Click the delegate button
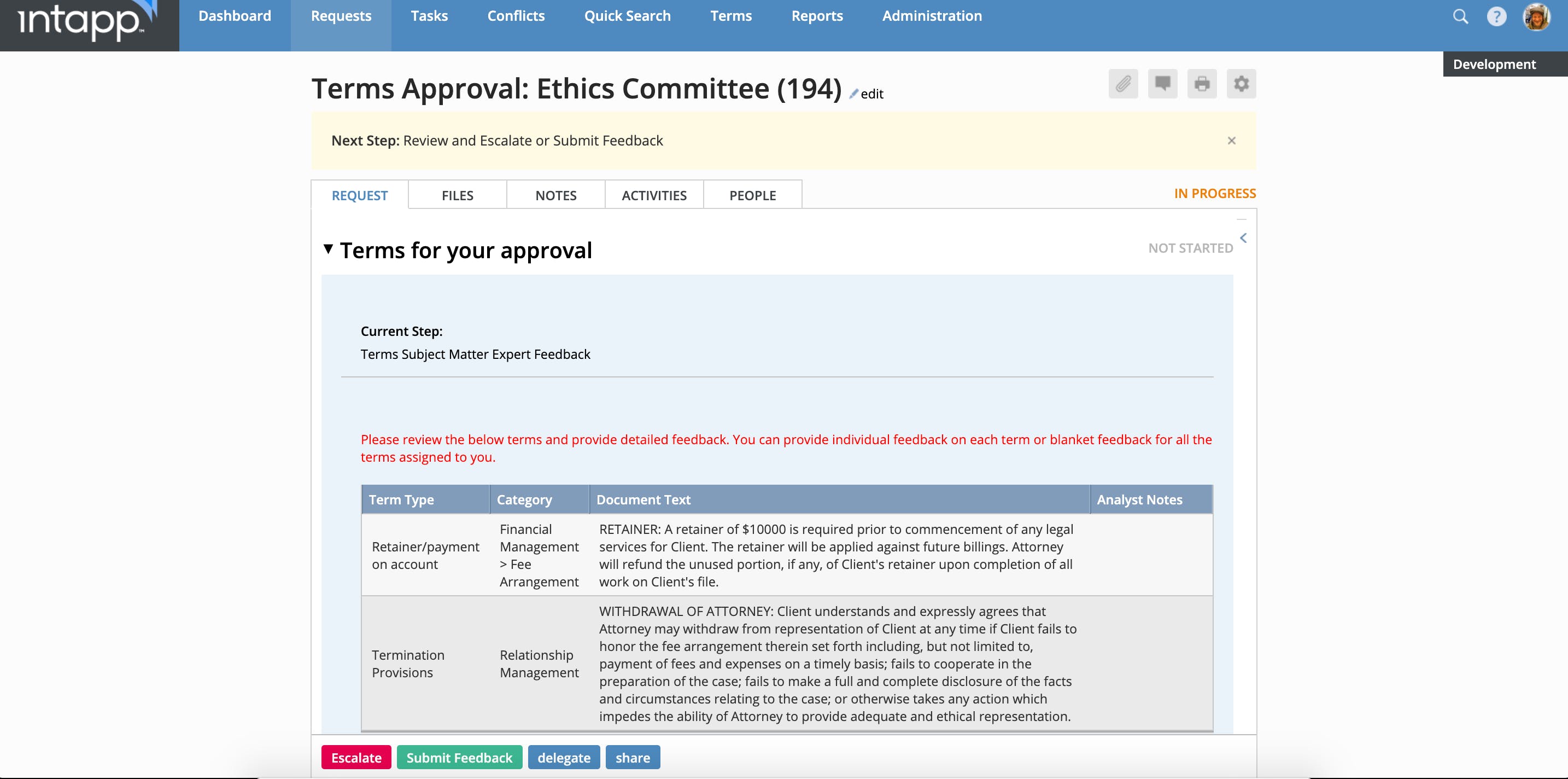The image size is (1568, 779). coord(564,758)
